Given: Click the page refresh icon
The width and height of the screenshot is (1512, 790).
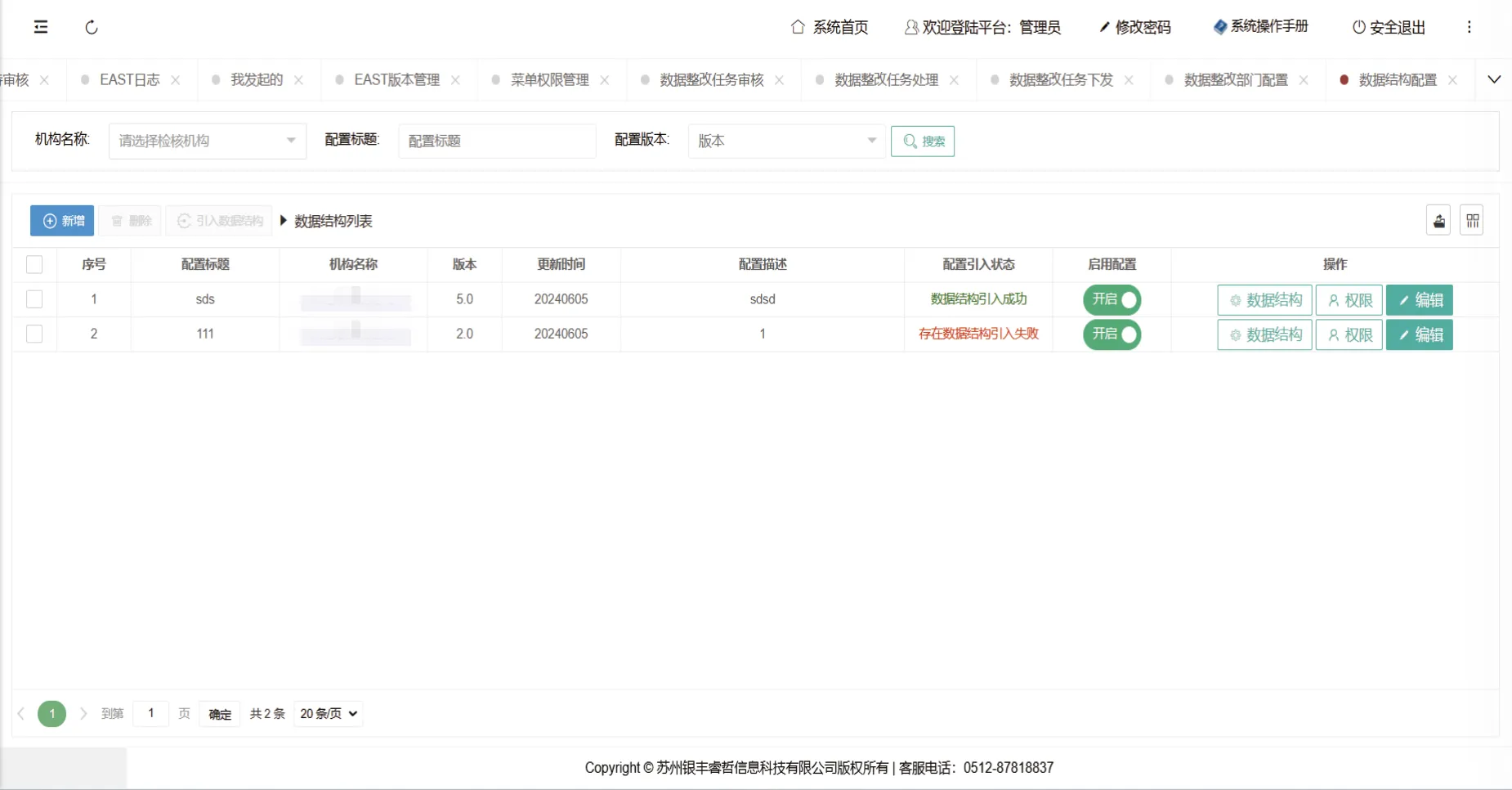Looking at the screenshot, I should 92,27.
